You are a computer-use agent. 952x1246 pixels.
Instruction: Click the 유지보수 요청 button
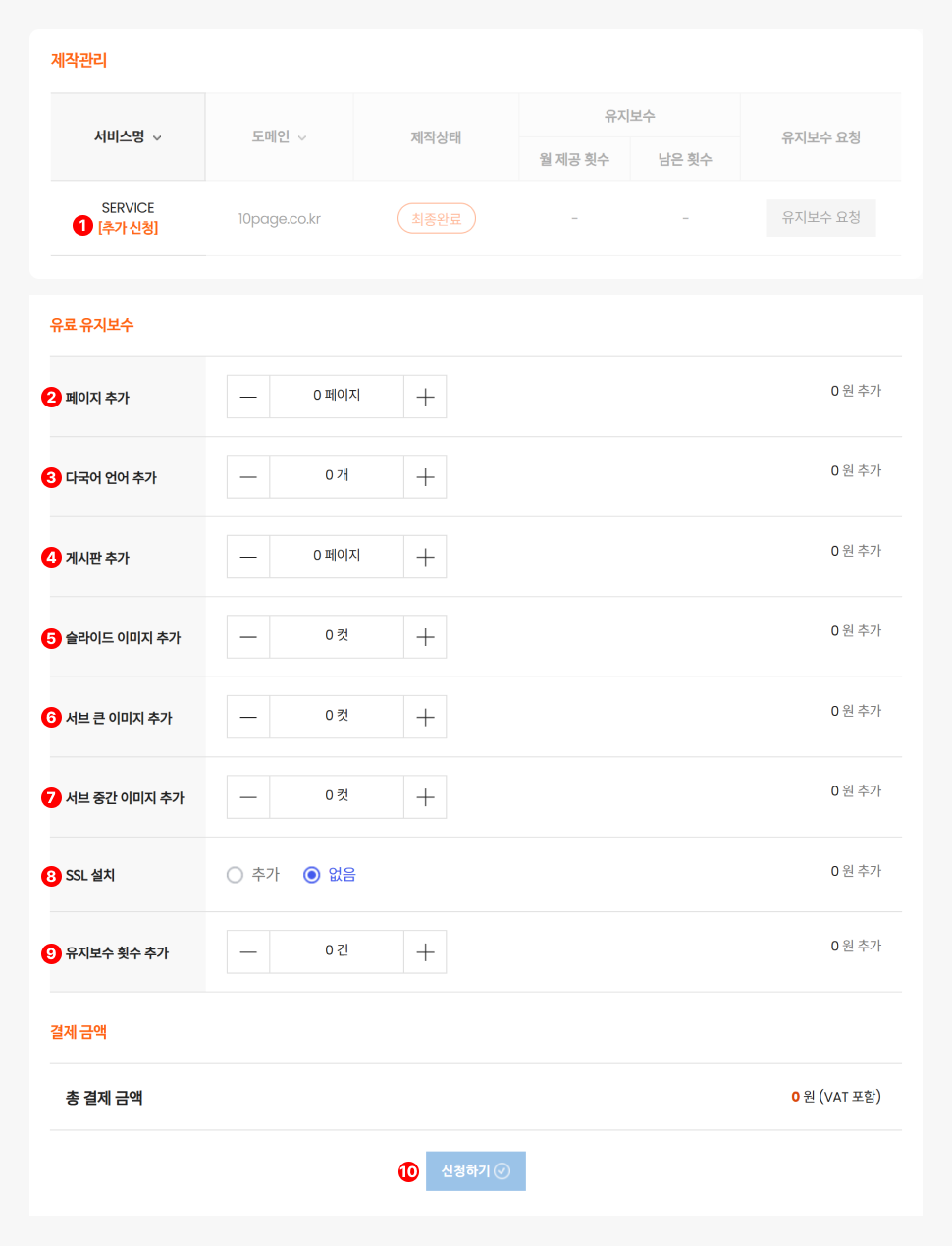tap(820, 218)
